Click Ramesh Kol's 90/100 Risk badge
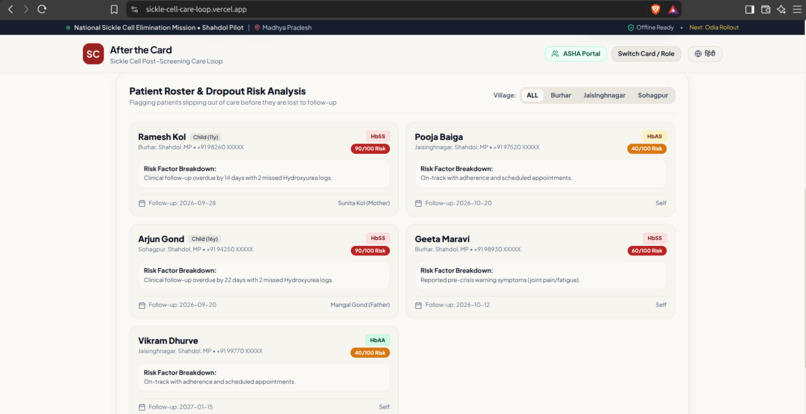The image size is (806, 414). (x=370, y=149)
